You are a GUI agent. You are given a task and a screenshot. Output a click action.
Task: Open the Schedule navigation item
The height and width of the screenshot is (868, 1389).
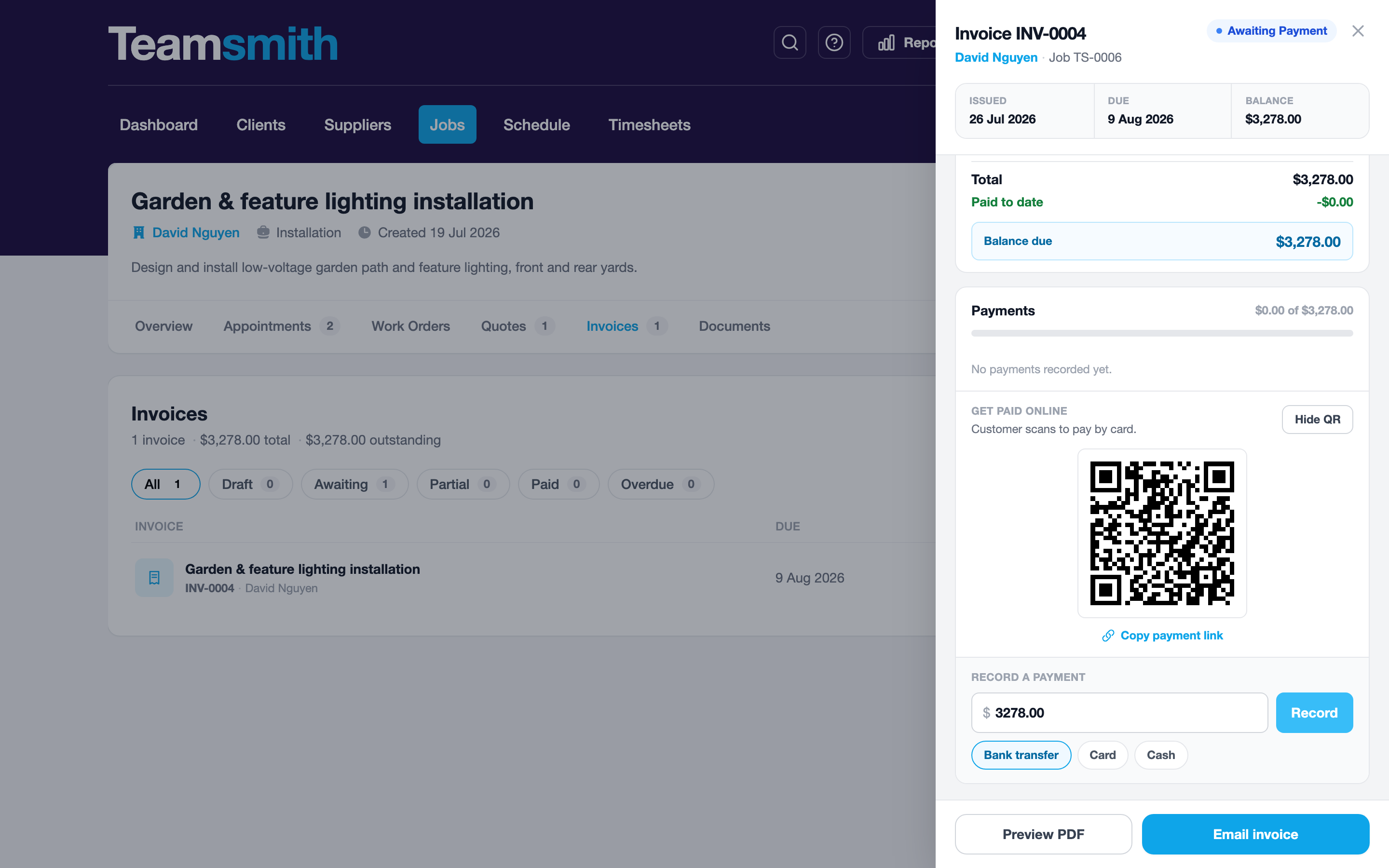tap(537, 124)
